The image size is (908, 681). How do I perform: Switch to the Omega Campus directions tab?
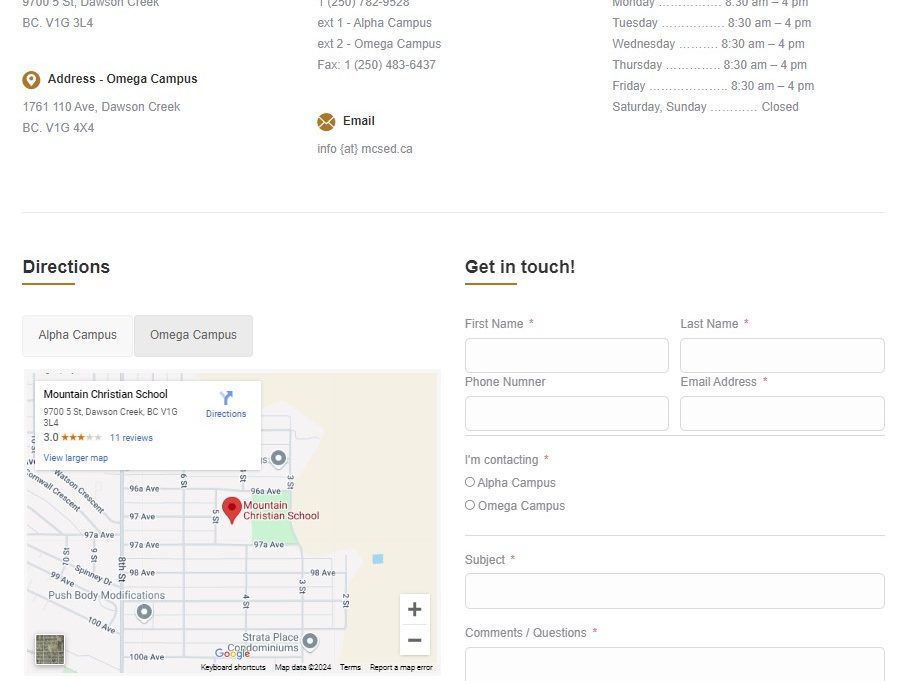193,336
